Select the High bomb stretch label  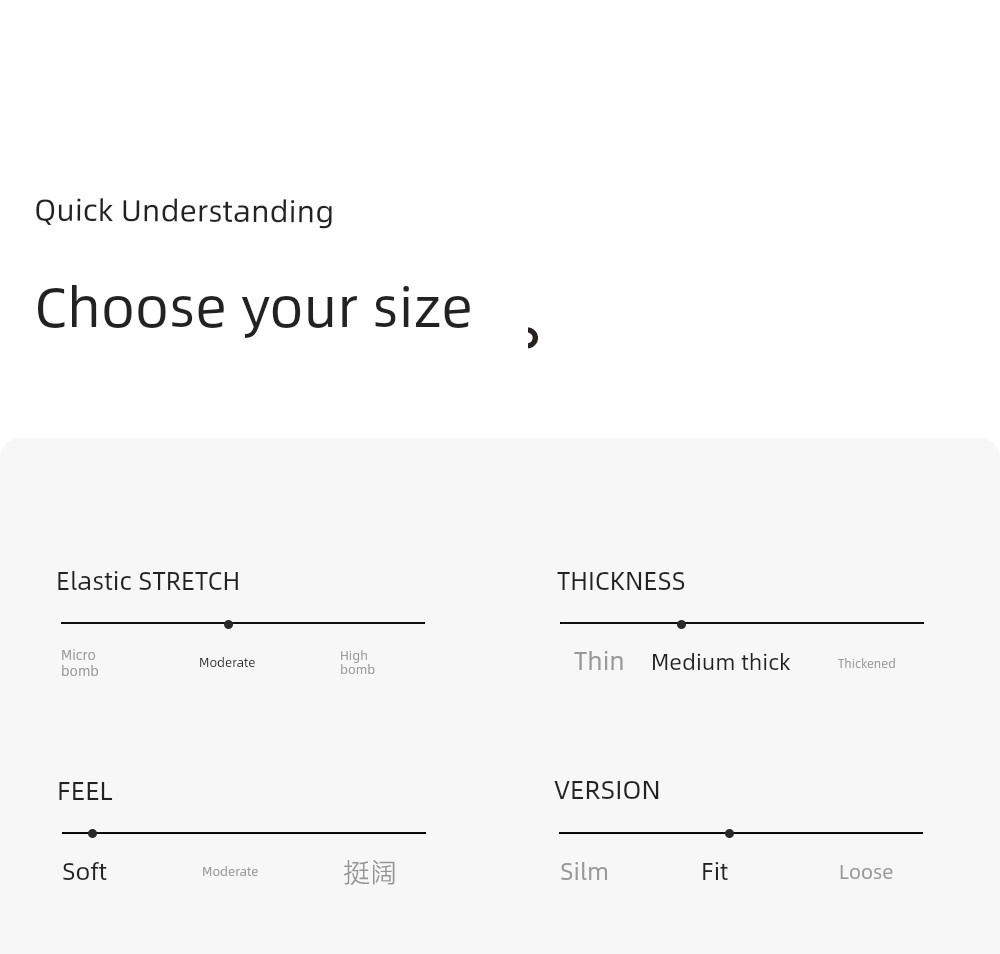pos(357,663)
